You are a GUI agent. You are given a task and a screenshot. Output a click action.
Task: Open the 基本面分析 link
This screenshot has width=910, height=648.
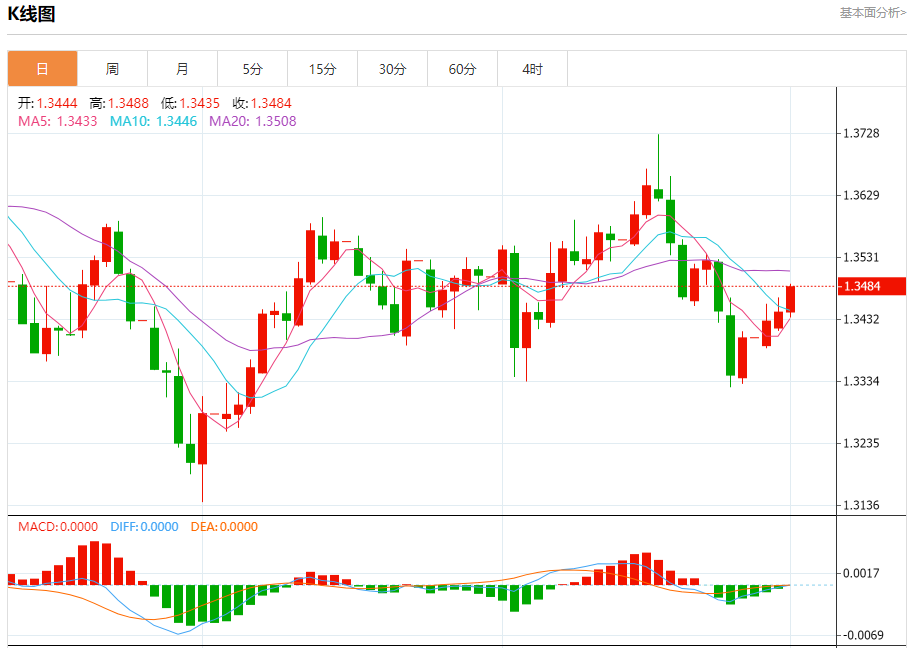pyautogui.click(x=872, y=13)
